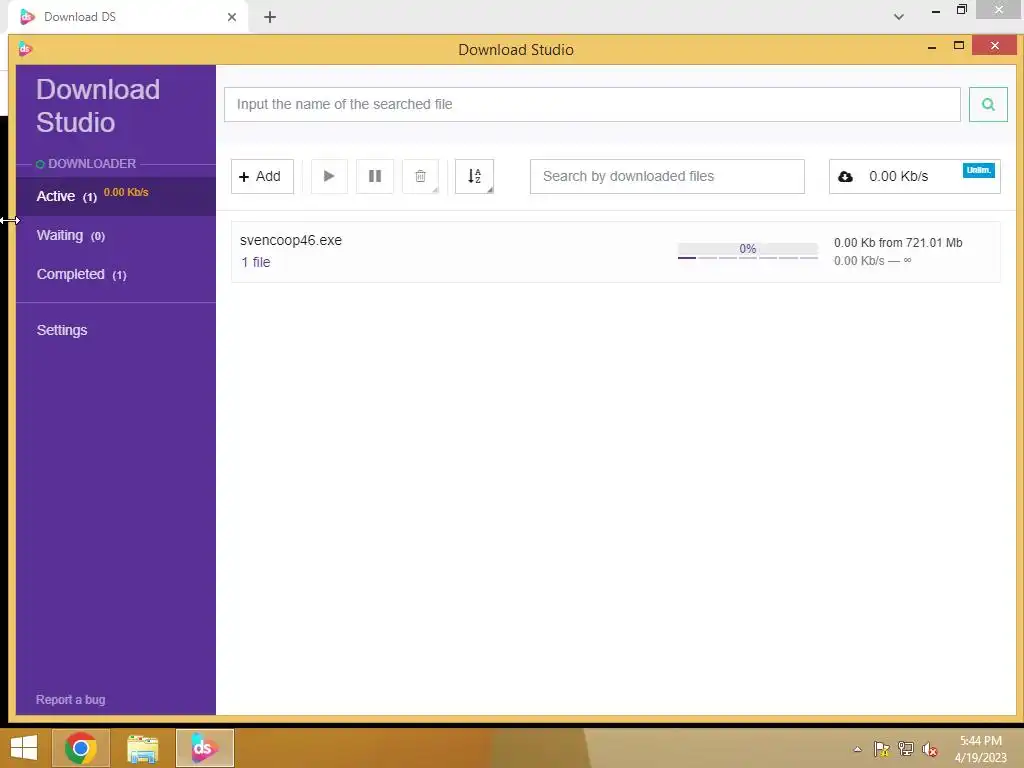
Task: Pause the download with the pause button
Action: pos(375,176)
